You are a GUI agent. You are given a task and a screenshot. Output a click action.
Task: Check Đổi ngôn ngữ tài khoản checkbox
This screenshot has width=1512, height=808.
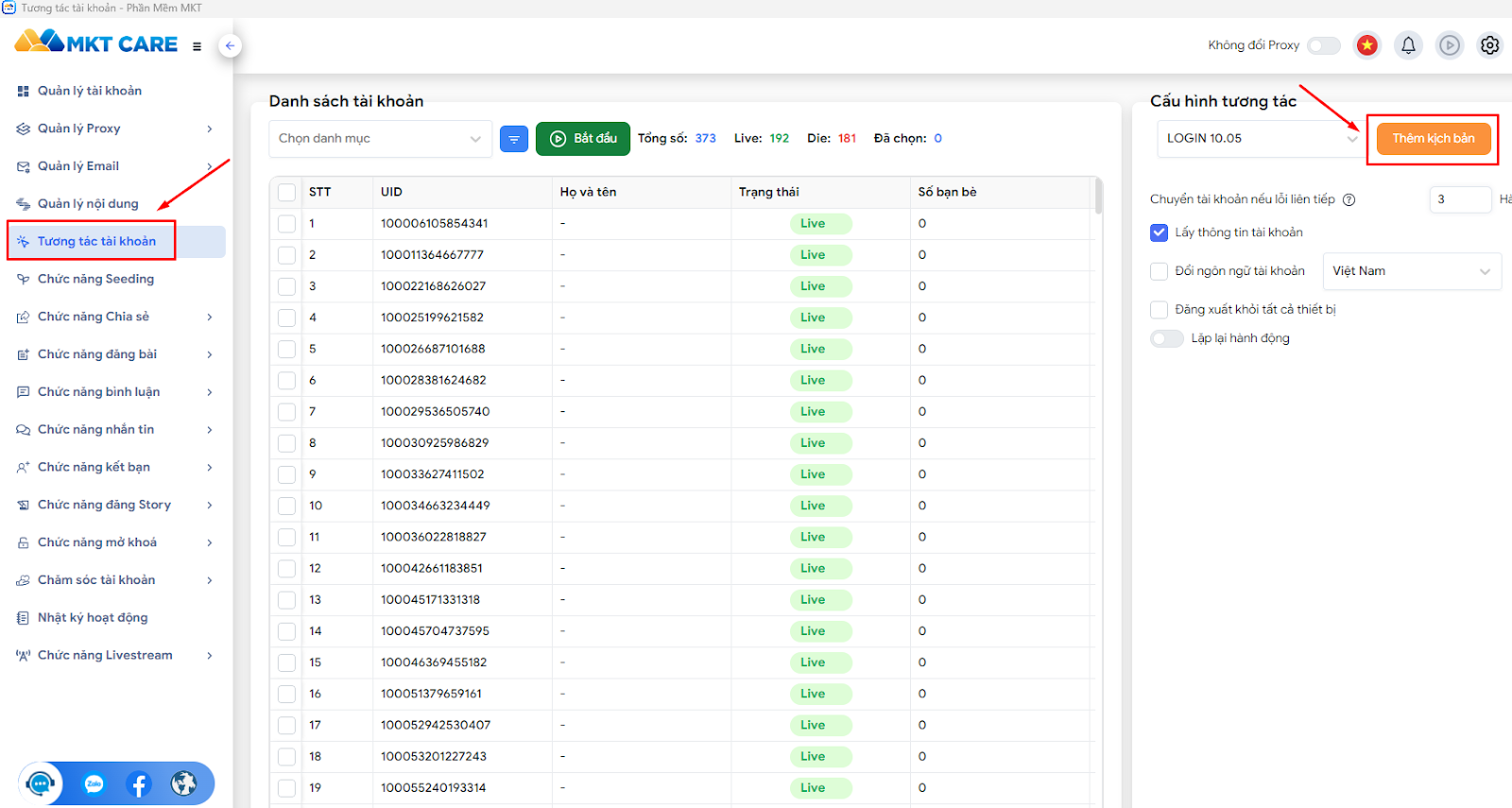(x=1160, y=271)
